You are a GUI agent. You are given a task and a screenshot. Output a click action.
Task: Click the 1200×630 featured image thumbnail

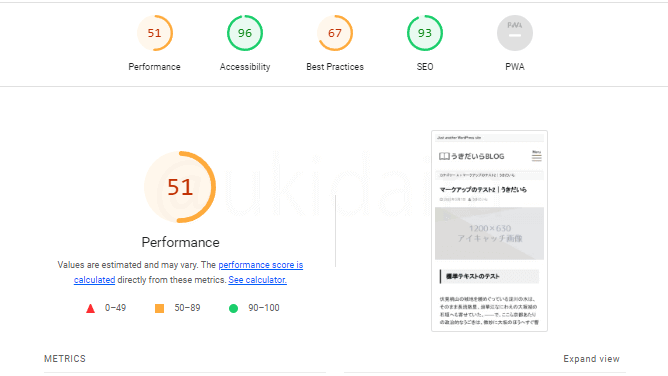click(489, 233)
